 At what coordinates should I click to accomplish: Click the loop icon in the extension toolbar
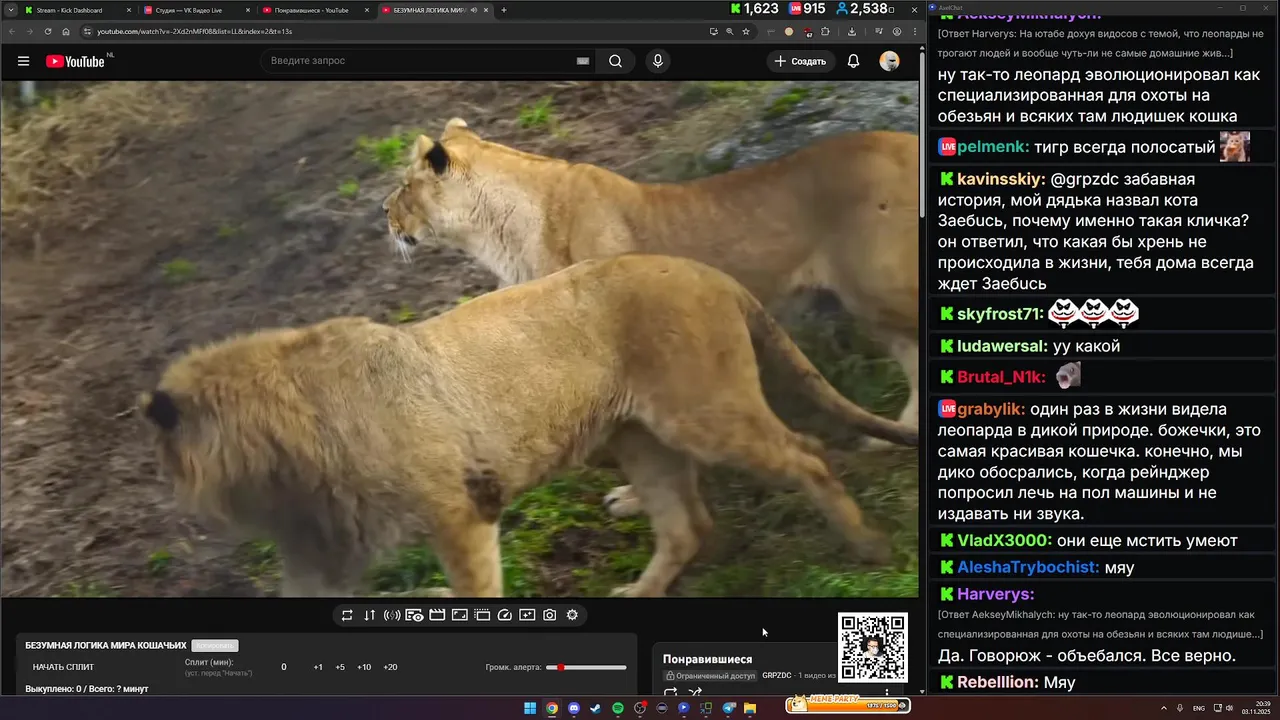(347, 615)
